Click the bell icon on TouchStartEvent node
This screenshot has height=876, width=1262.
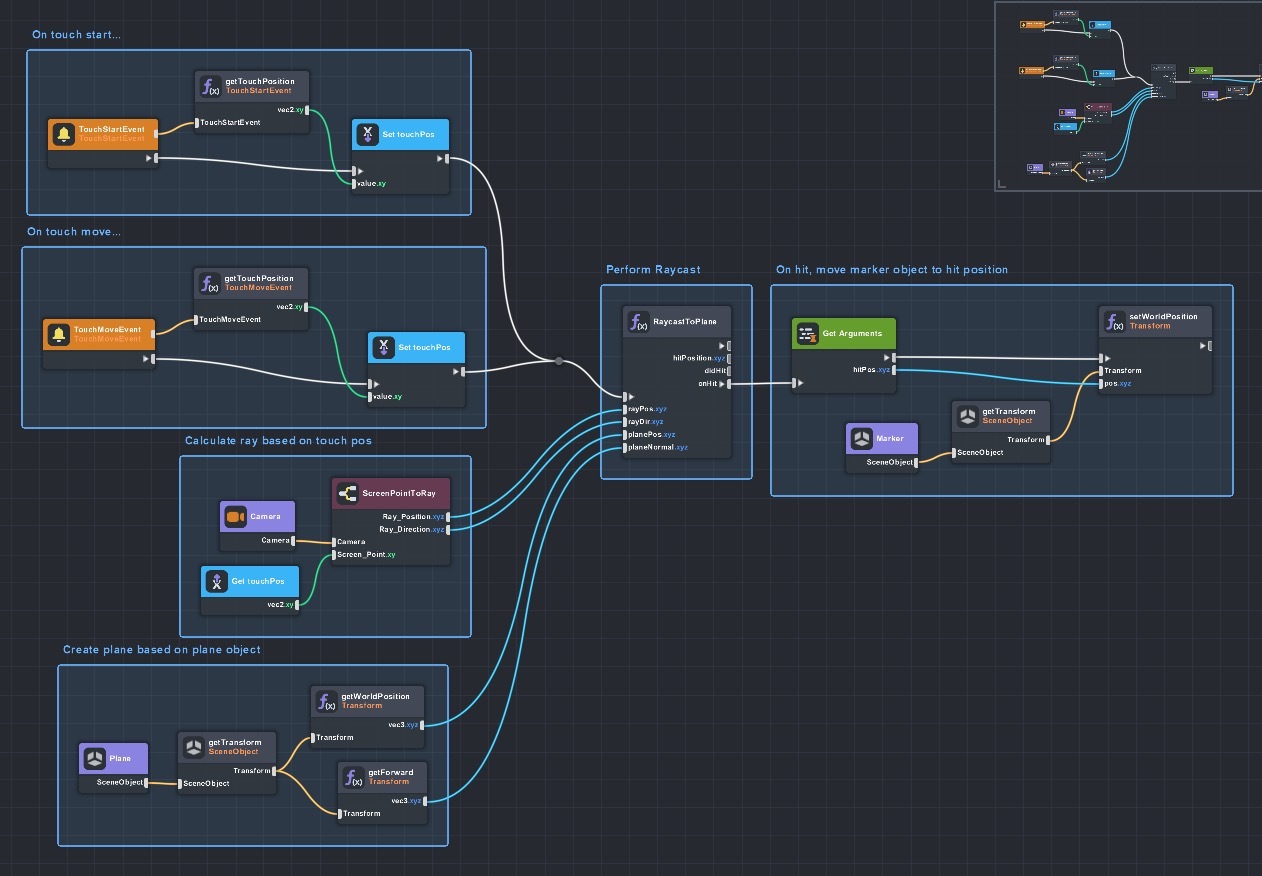pyautogui.click(x=63, y=134)
